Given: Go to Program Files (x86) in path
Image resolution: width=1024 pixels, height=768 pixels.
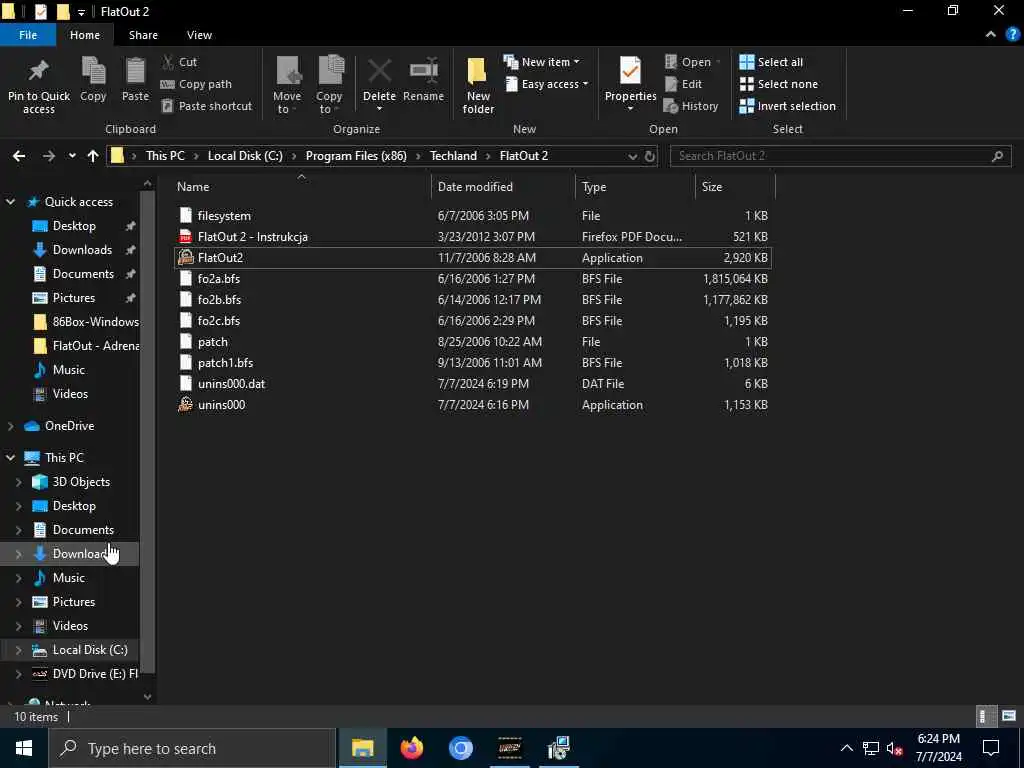Looking at the screenshot, I should pos(356,156).
